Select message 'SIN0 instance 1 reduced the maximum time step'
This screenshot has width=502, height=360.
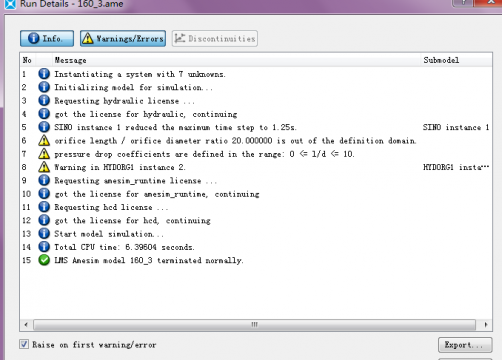pyautogui.click(x=175, y=127)
